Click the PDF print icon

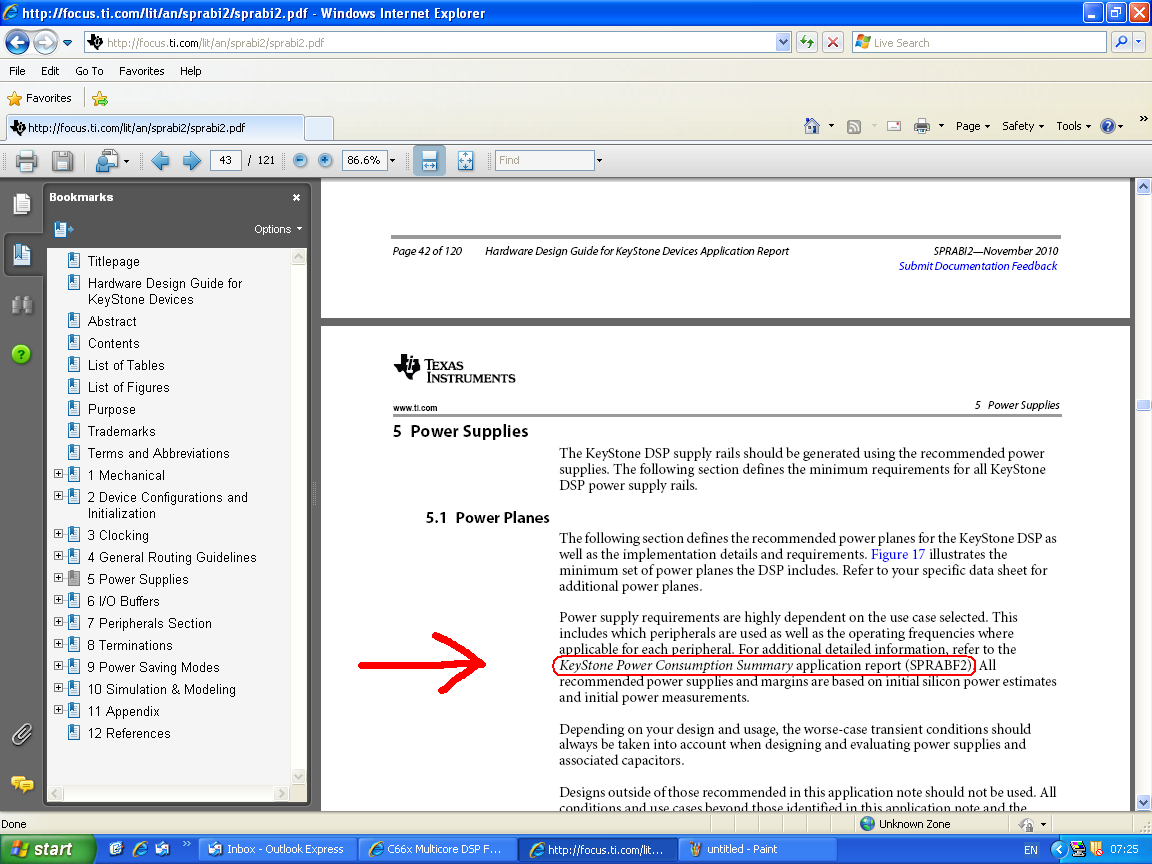pos(26,160)
